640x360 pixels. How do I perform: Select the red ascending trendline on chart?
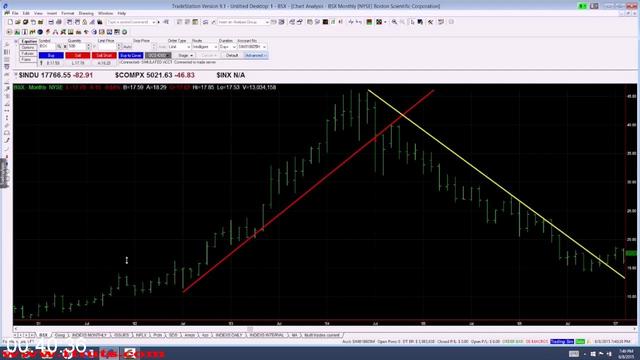[308, 191]
